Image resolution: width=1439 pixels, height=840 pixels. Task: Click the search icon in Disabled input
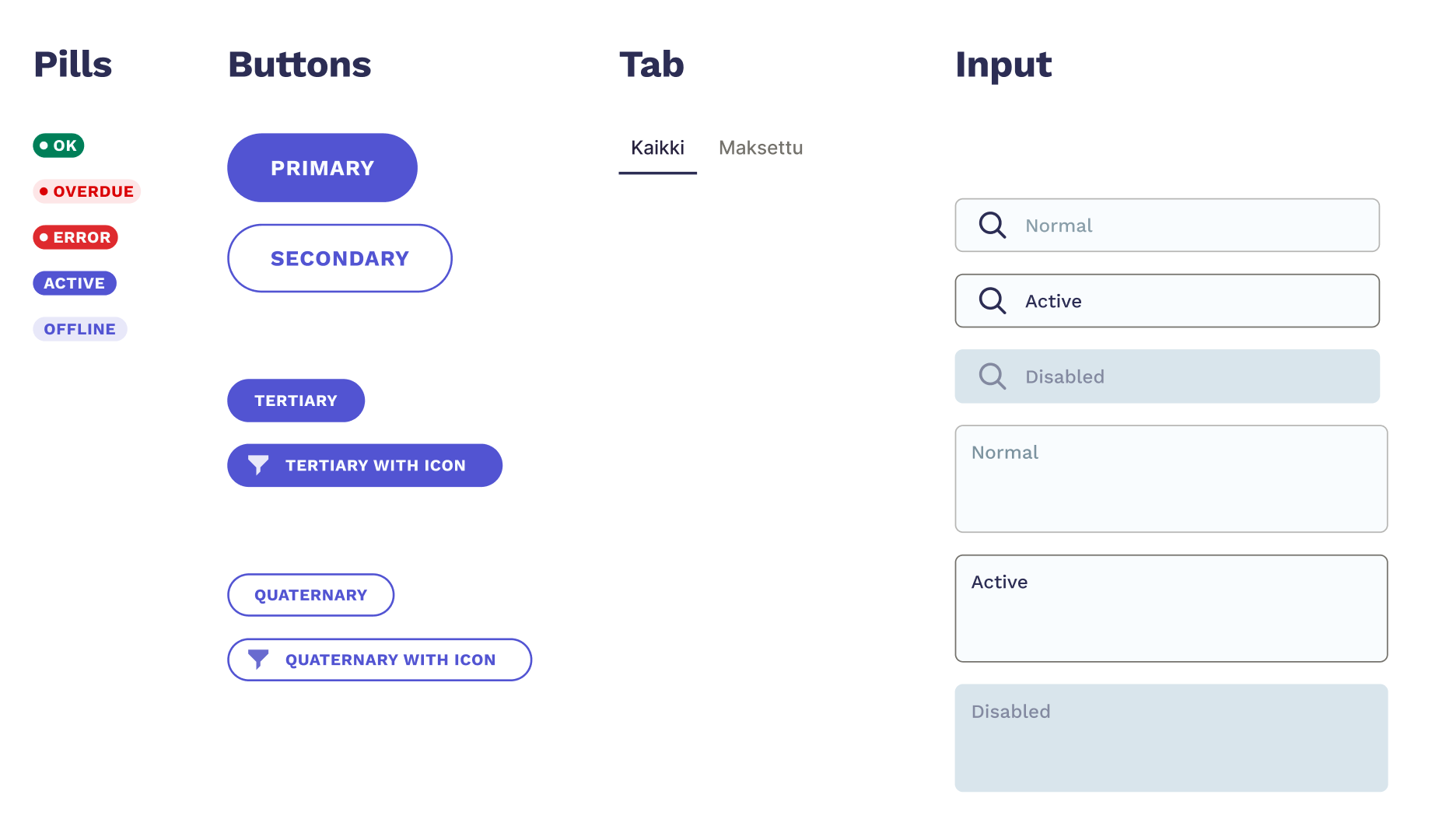click(x=992, y=376)
